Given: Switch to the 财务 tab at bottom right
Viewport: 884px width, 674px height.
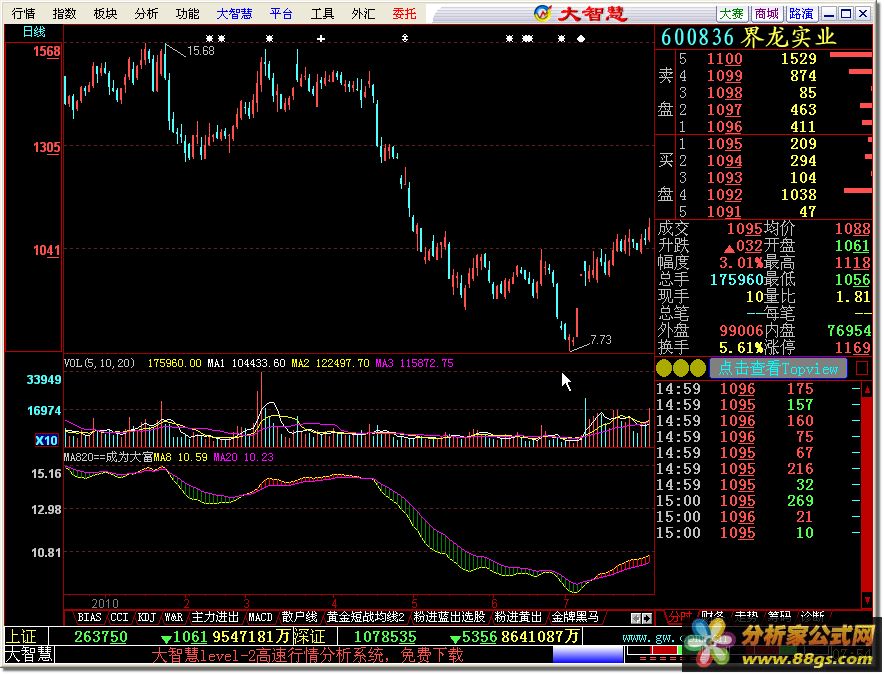Looking at the screenshot, I should (714, 616).
